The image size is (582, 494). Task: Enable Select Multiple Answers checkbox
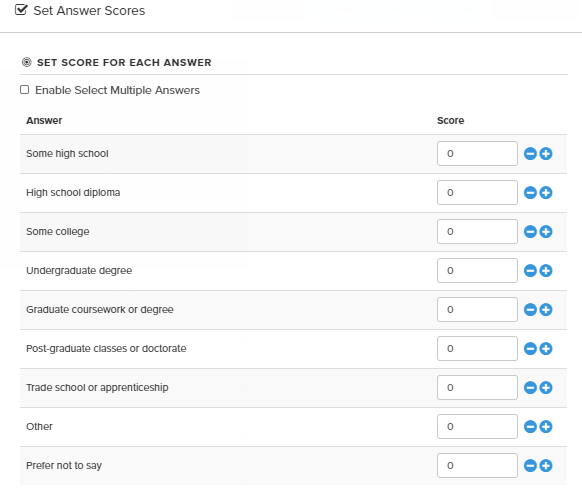pyautogui.click(x=24, y=90)
